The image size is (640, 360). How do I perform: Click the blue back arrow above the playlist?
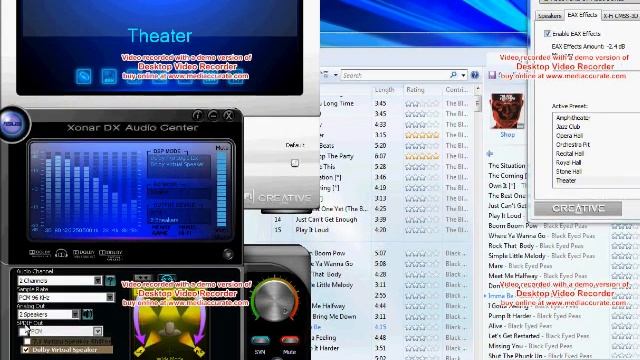click(490, 153)
